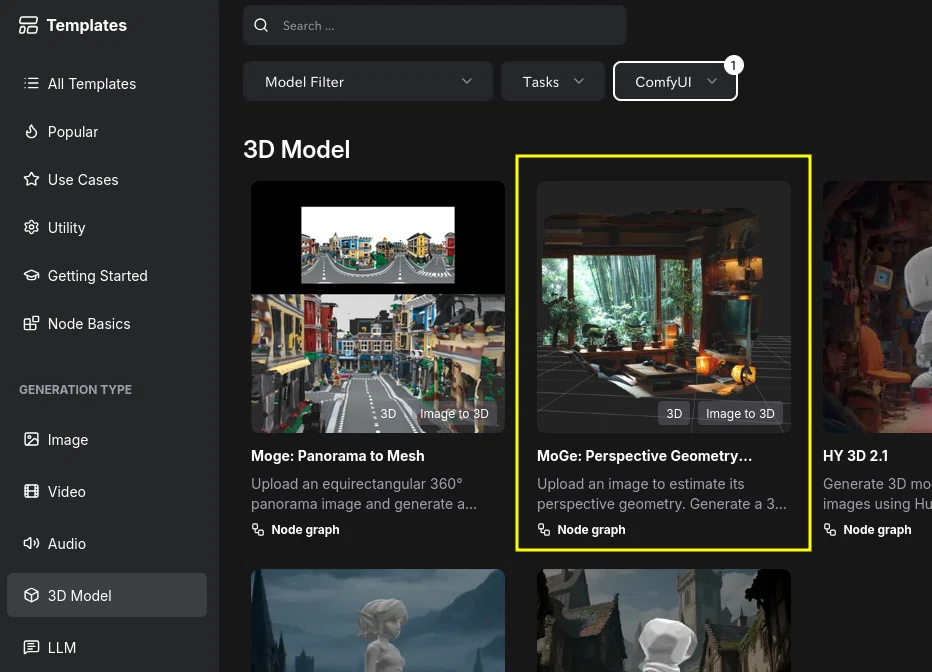Select 3D Model generation type
Screen dimensions: 932x672
click(107, 595)
